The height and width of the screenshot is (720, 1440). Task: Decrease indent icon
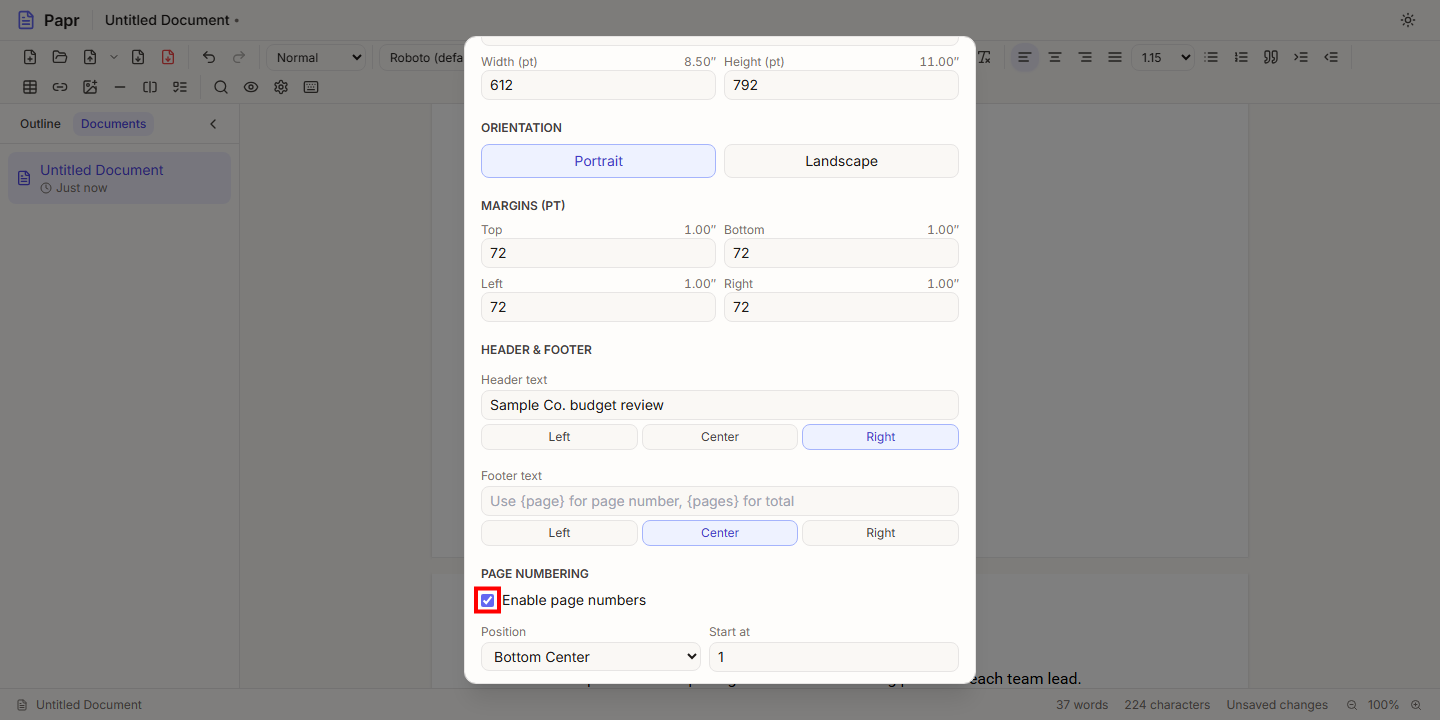click(1331, 57)
